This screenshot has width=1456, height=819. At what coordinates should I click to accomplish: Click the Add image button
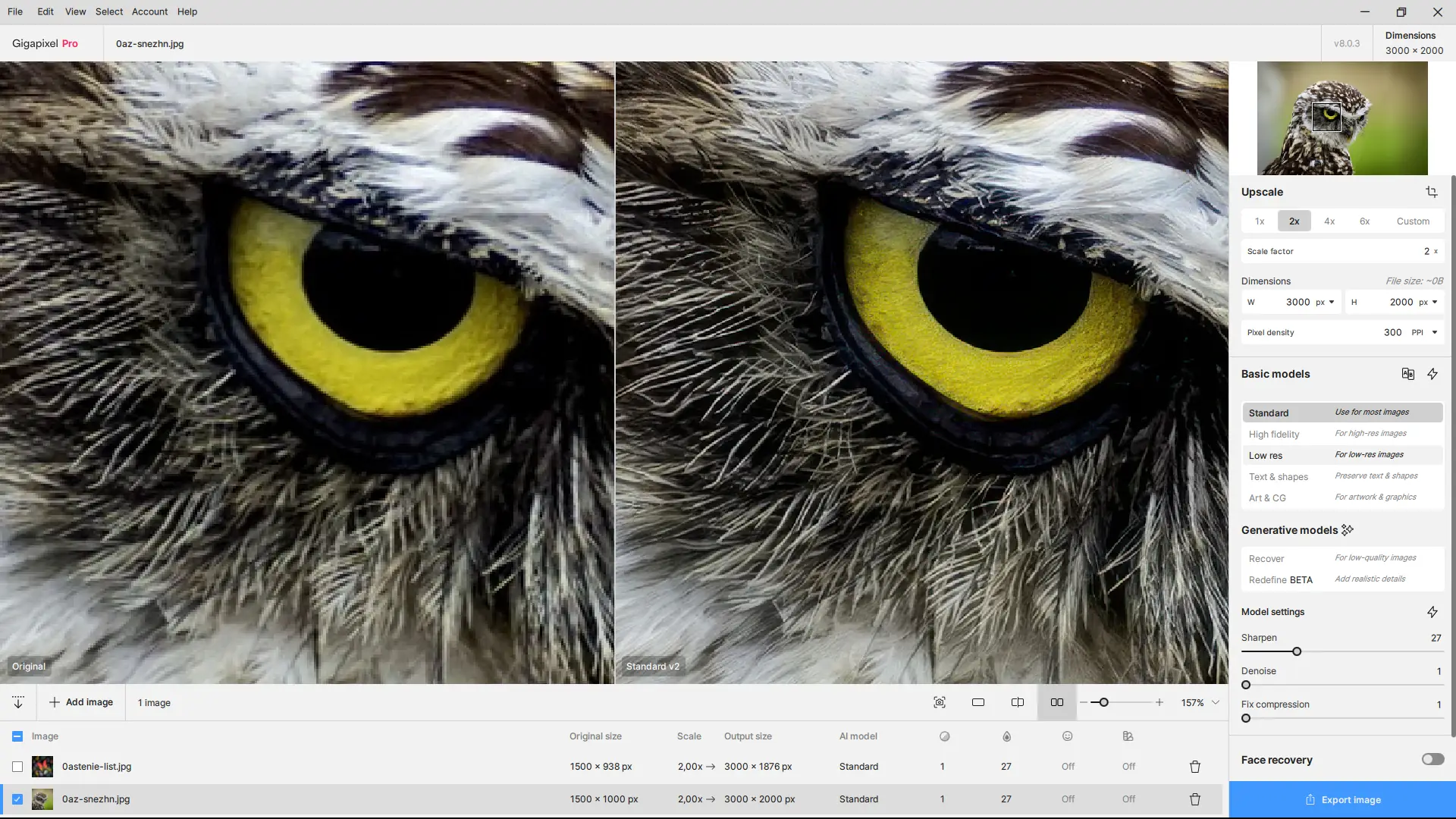[81, 702]
